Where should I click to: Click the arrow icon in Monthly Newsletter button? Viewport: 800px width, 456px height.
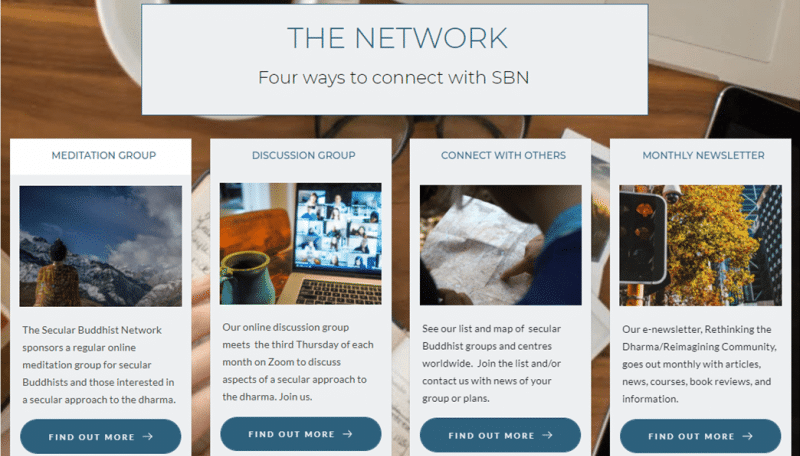point(747,436)
